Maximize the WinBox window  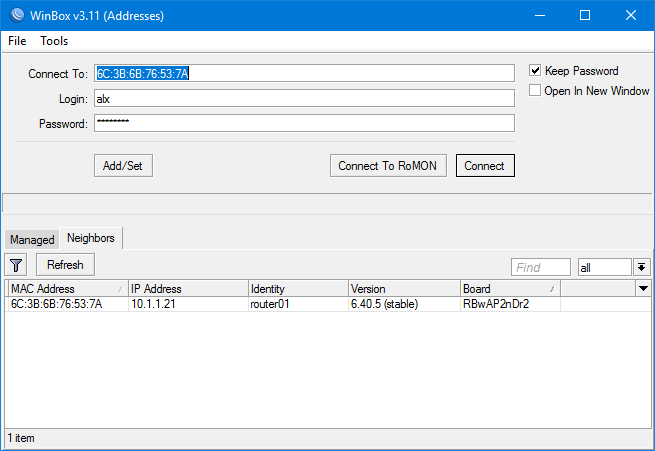coord(585,15)
